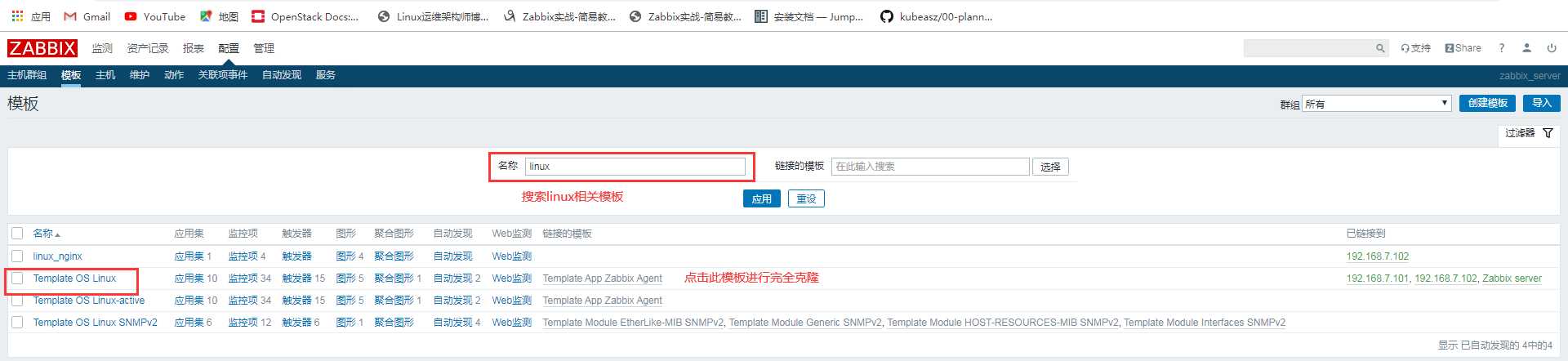
Task: Open the Template OS Linux-active template
Action: (89, 301)
